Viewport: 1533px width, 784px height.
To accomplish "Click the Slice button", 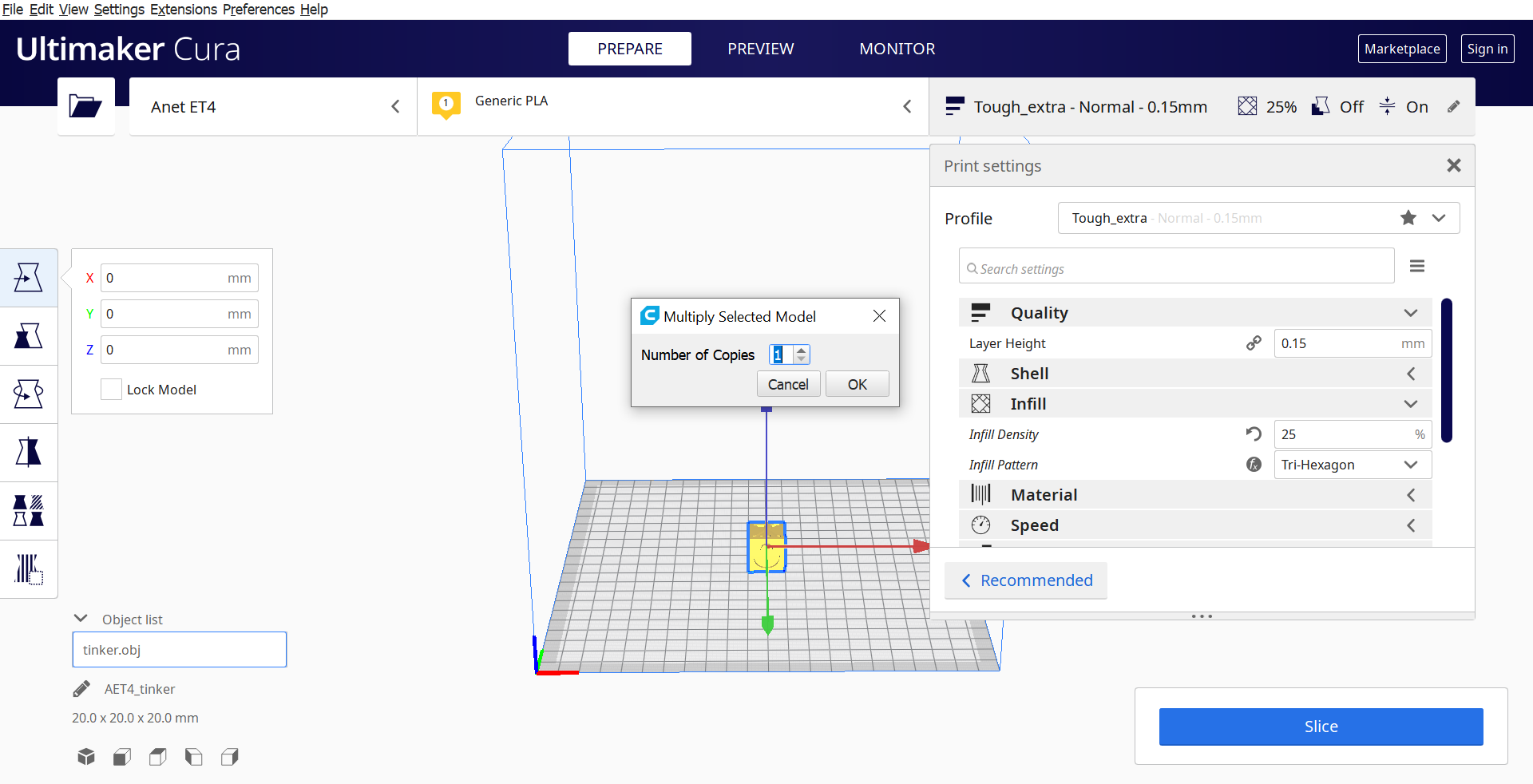I will [x=1321, y=727].
